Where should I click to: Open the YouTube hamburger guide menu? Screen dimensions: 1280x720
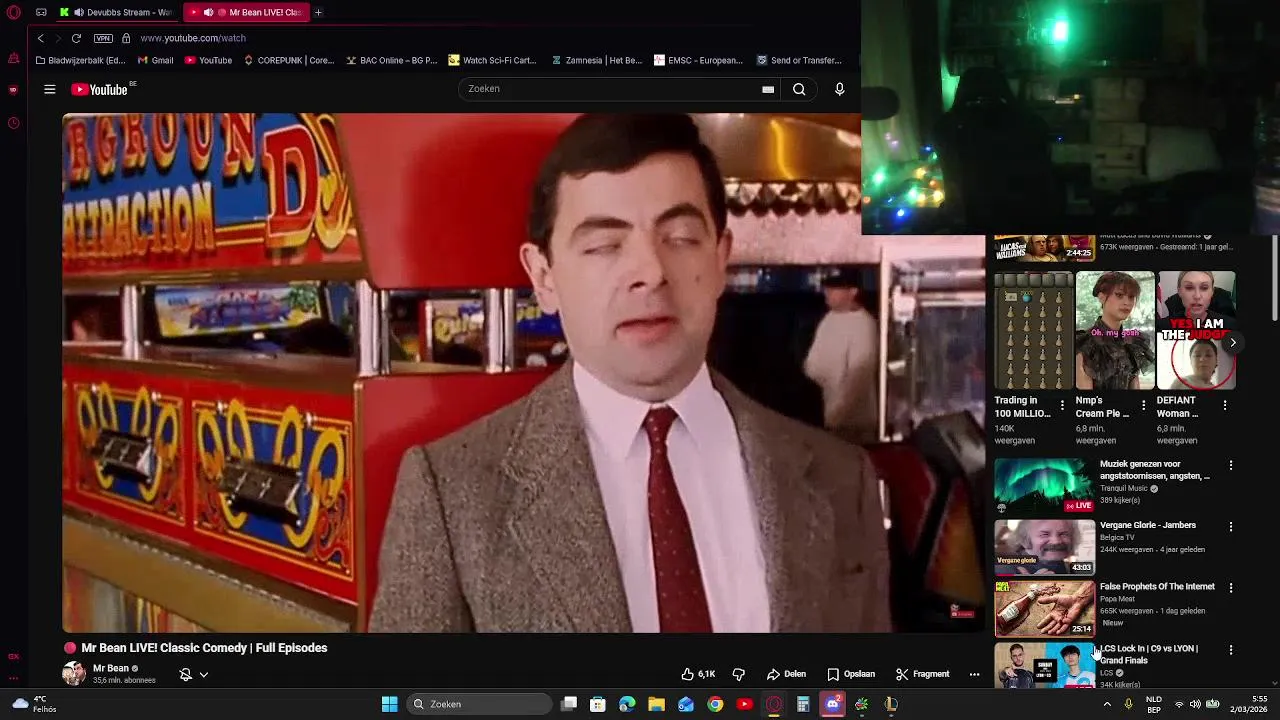click(x=49, y=89)
